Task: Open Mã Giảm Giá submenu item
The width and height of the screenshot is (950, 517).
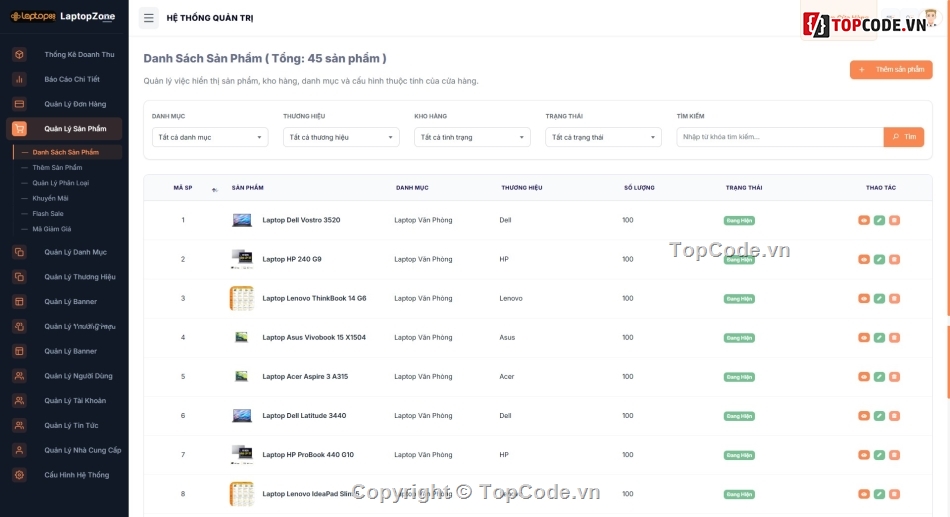Action: tap(51, 229)
